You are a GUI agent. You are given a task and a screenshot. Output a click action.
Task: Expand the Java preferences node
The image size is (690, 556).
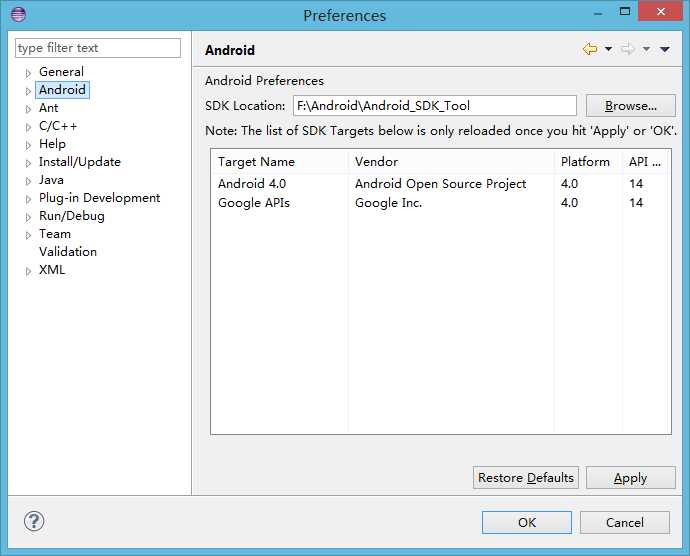[x=29, y=181]
